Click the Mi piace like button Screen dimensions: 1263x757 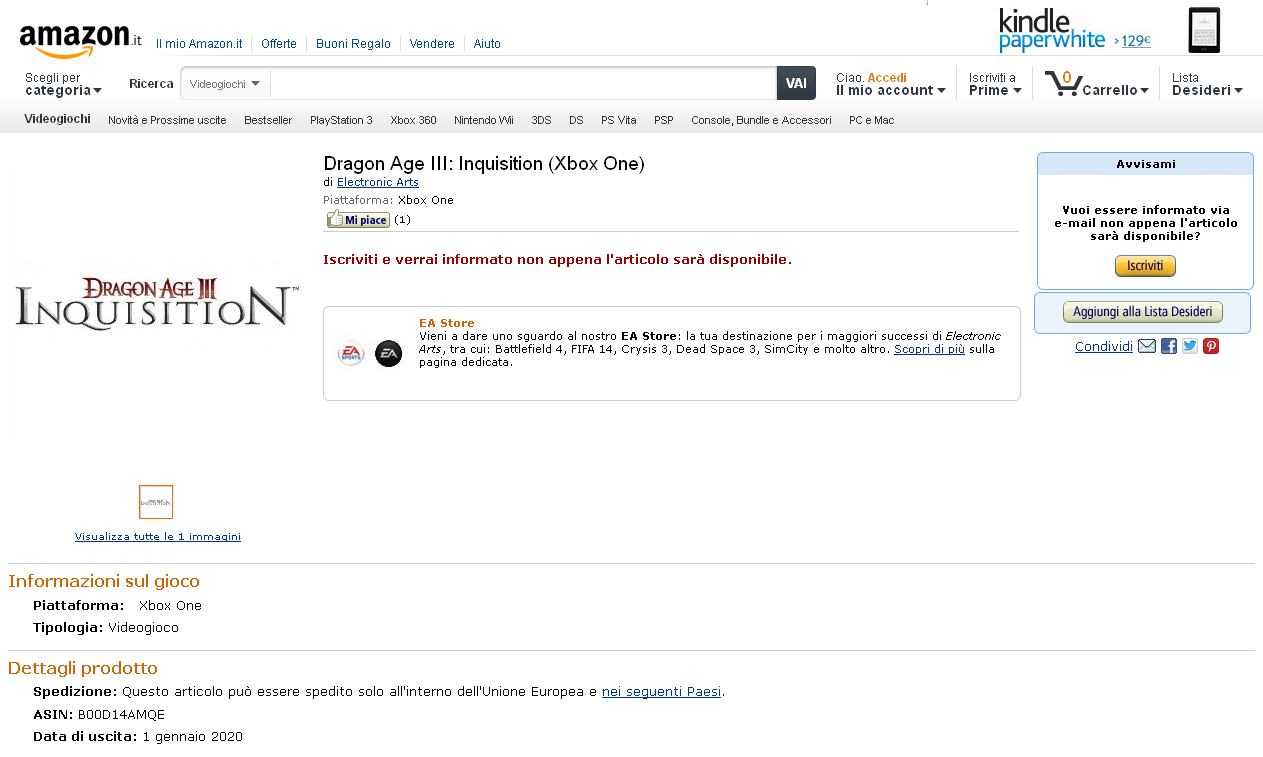(x=358, y=219)
